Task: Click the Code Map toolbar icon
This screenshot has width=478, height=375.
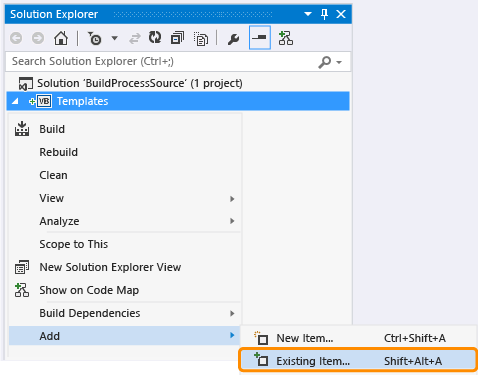Action: tap(286, 38)
